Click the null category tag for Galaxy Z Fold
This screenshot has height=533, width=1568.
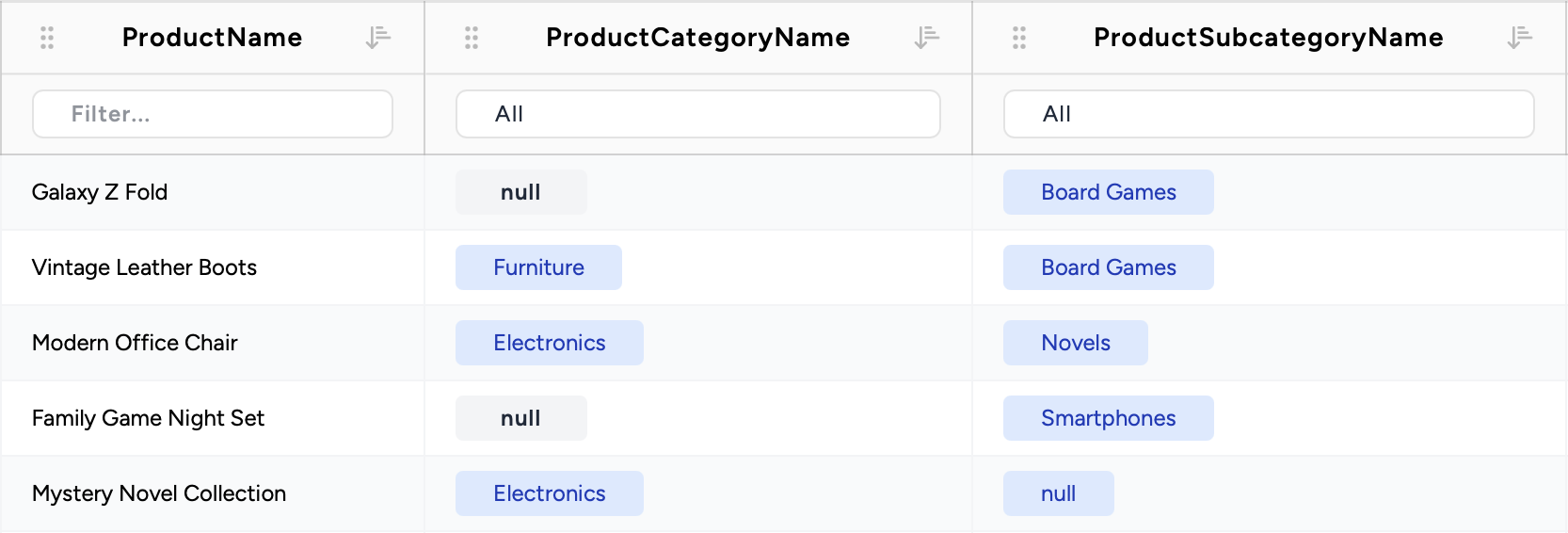(x=520, y=192)
